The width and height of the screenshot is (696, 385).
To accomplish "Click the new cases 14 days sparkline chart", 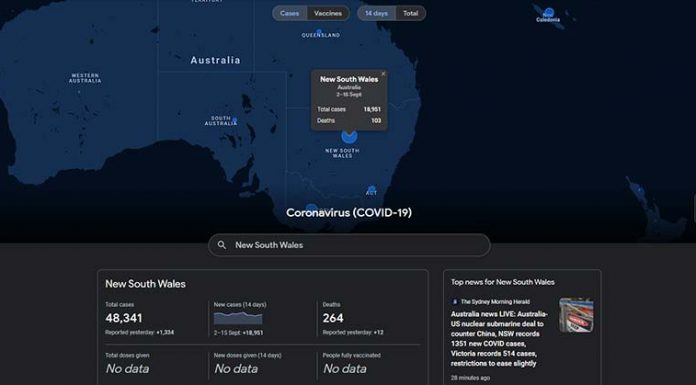I will 238,318.
